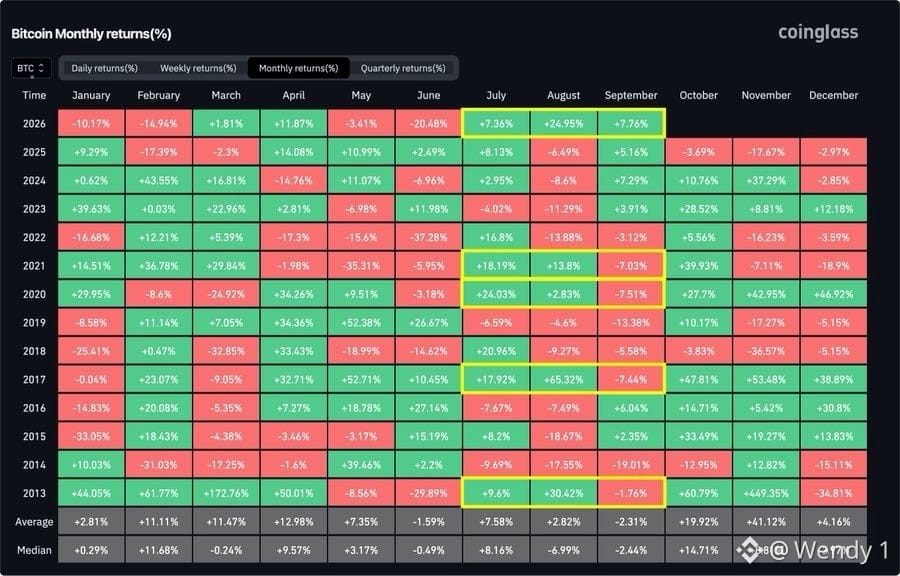
Task: Select the 2013 March +172.76% cell
Action: (226, 493)
